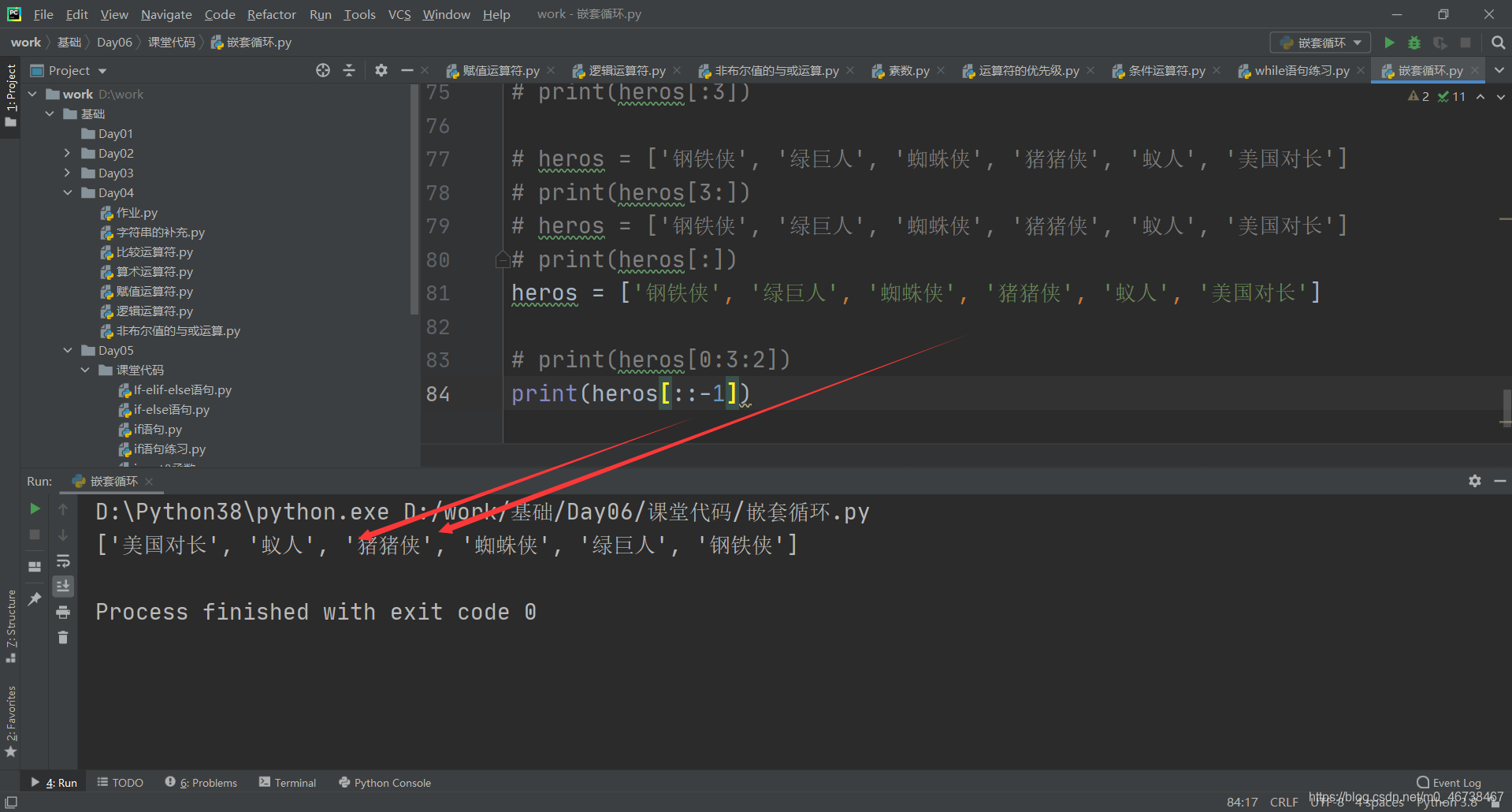This screenshot has height=812, width=1512.
Task: Go to the previous highlighted error arrow
Action: point(1480,96)
